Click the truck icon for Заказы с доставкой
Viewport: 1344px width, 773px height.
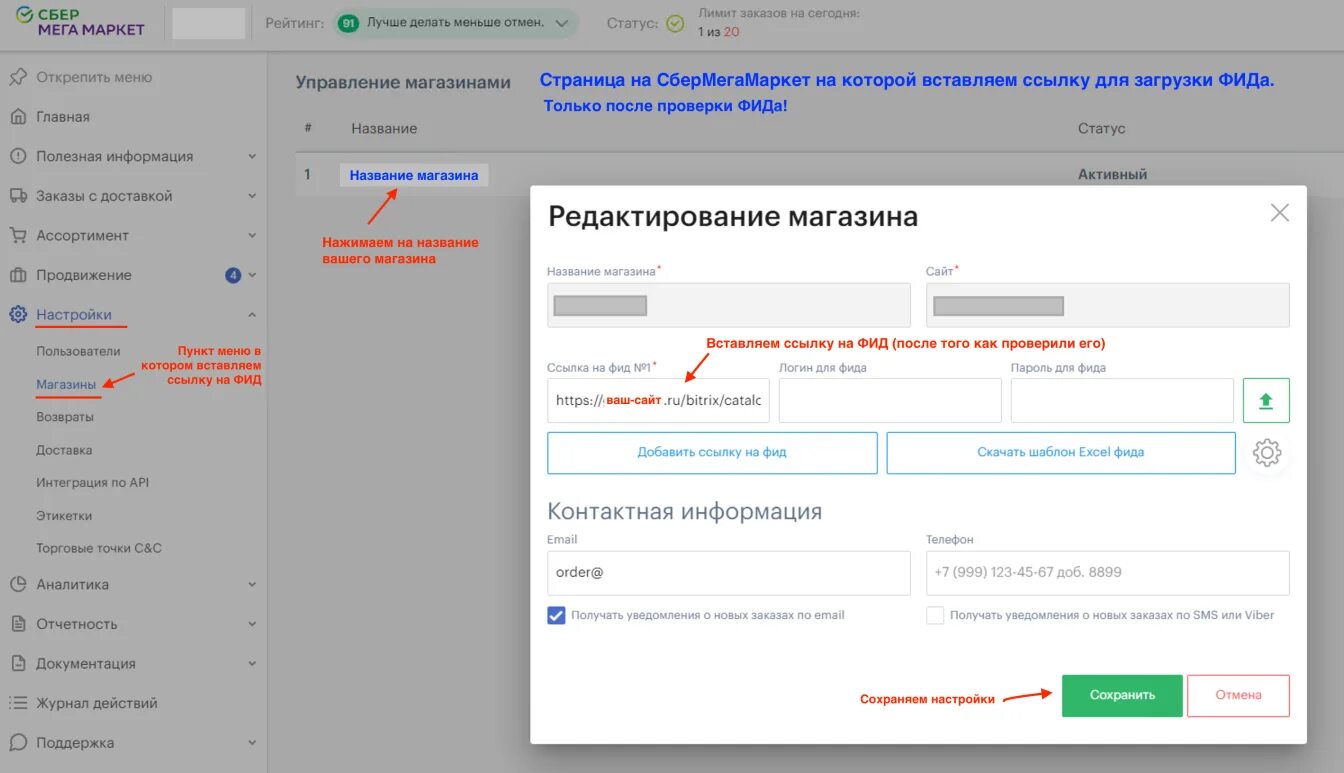[x=17, y=196]
